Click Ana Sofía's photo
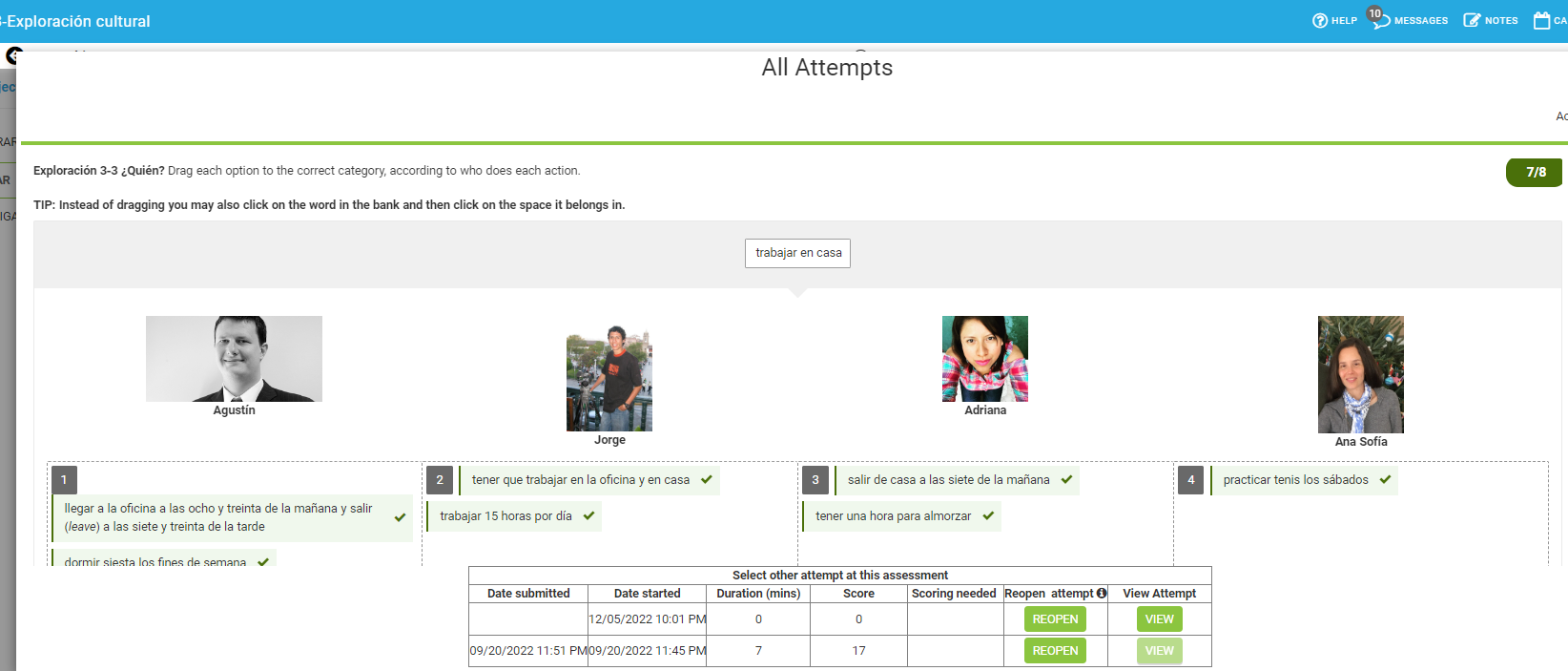 pyautogui.click(x=1360, y=375)
